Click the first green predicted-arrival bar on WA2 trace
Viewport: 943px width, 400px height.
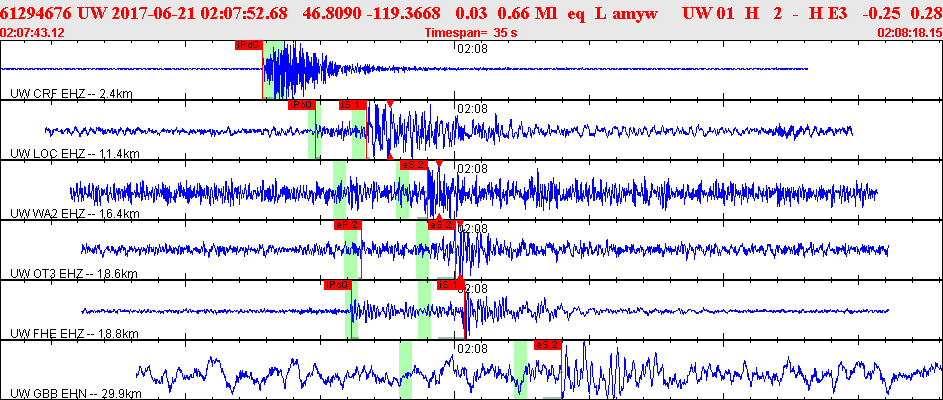[x=339, y=189]
